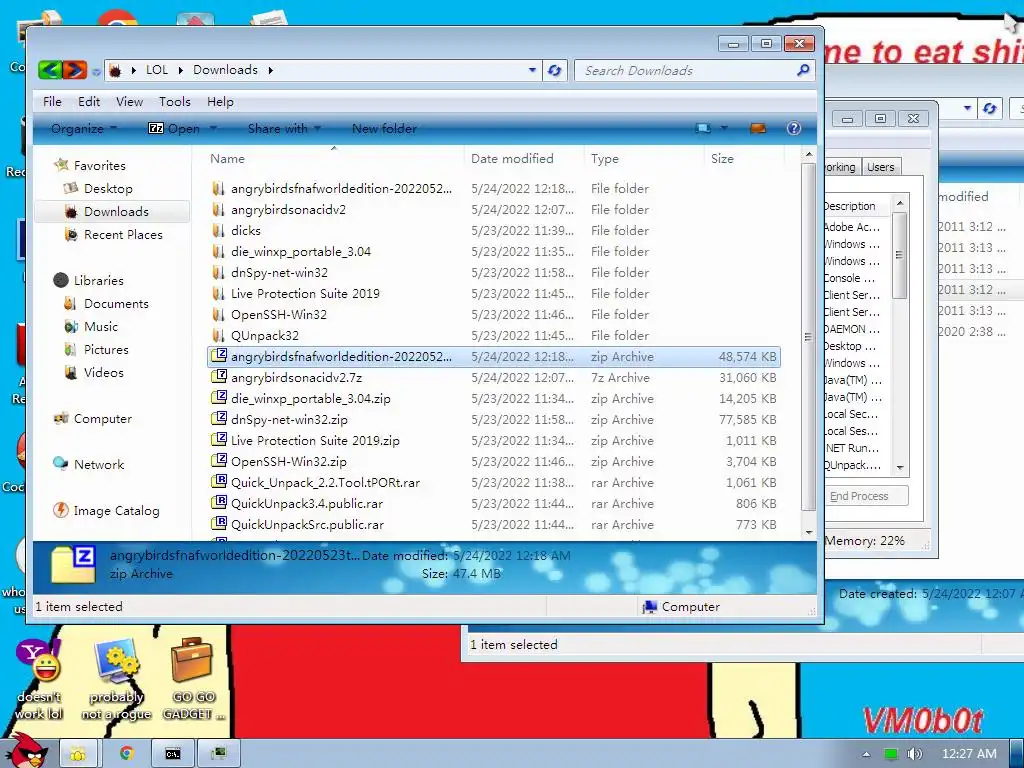Select the angrybirdsonacidv2.7z archive icon
1024x768 pixels.
[219, 377]
